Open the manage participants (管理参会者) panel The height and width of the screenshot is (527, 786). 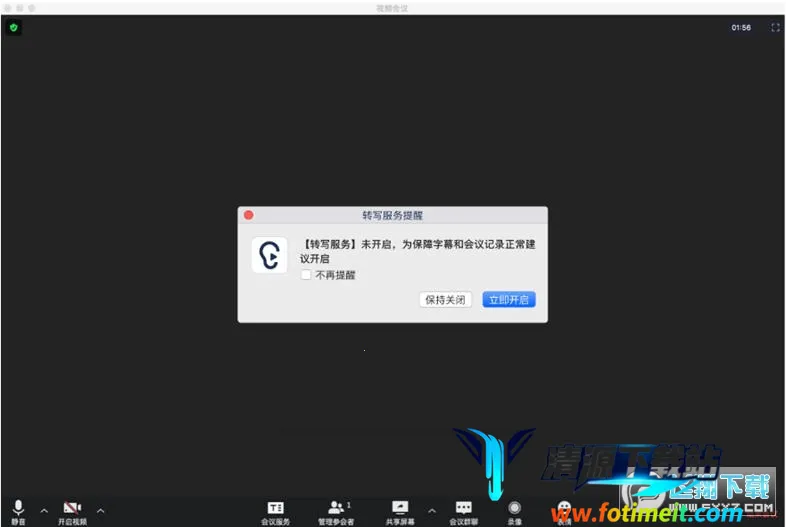[x=336, y=510]
